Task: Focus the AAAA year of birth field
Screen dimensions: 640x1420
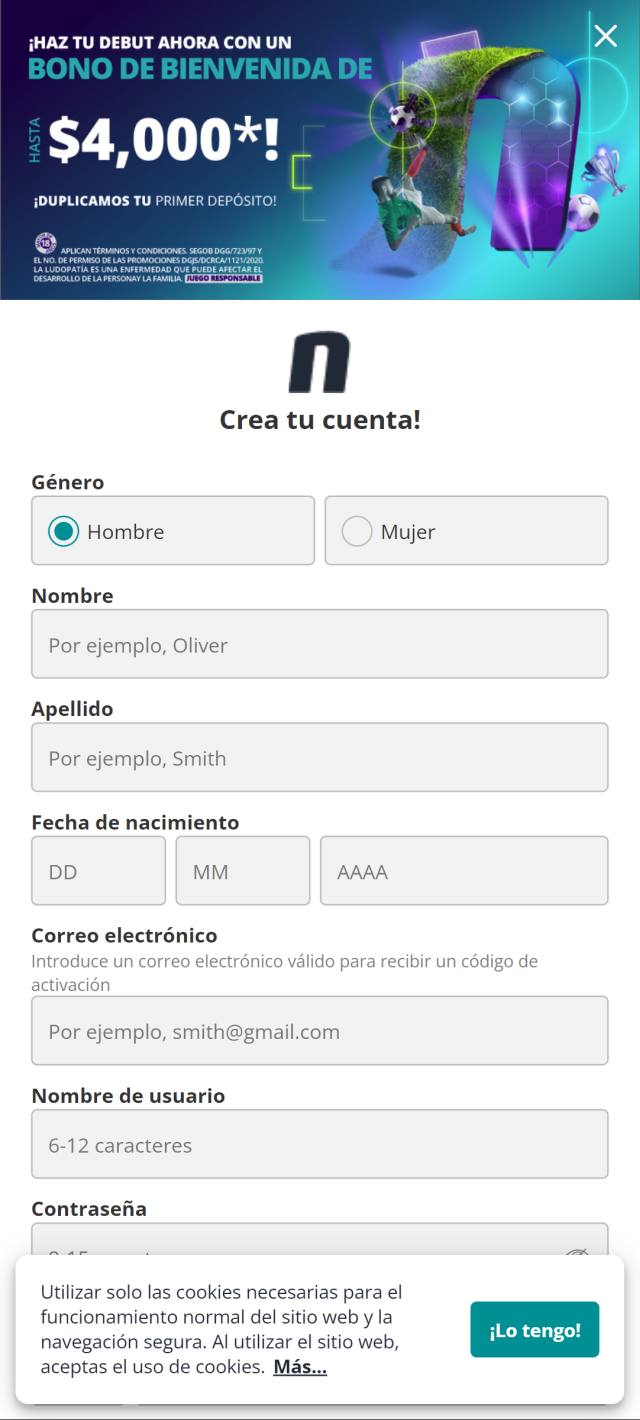Action: (463, 871)
